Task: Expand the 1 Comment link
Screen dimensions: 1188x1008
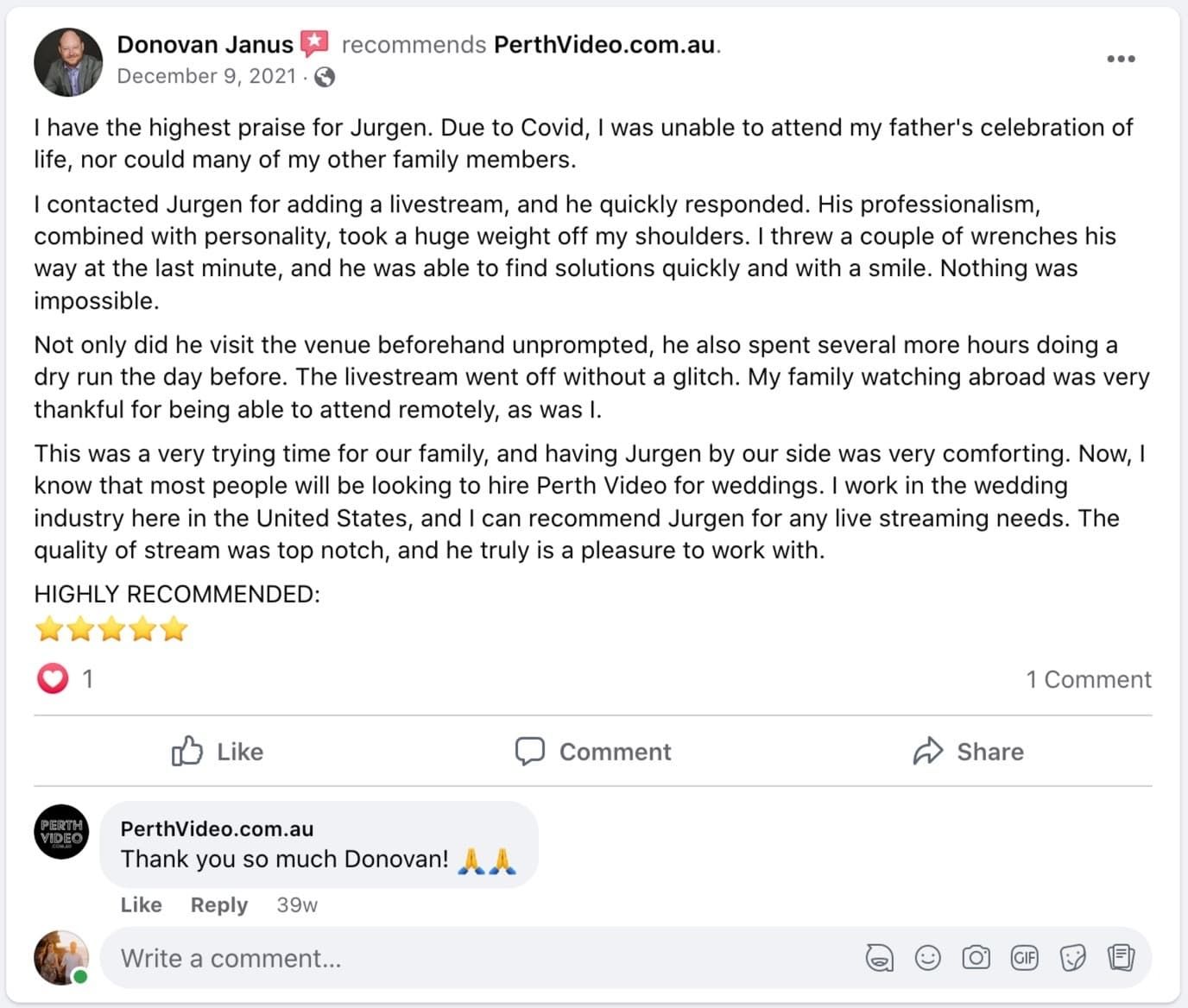Action: 1088,679
